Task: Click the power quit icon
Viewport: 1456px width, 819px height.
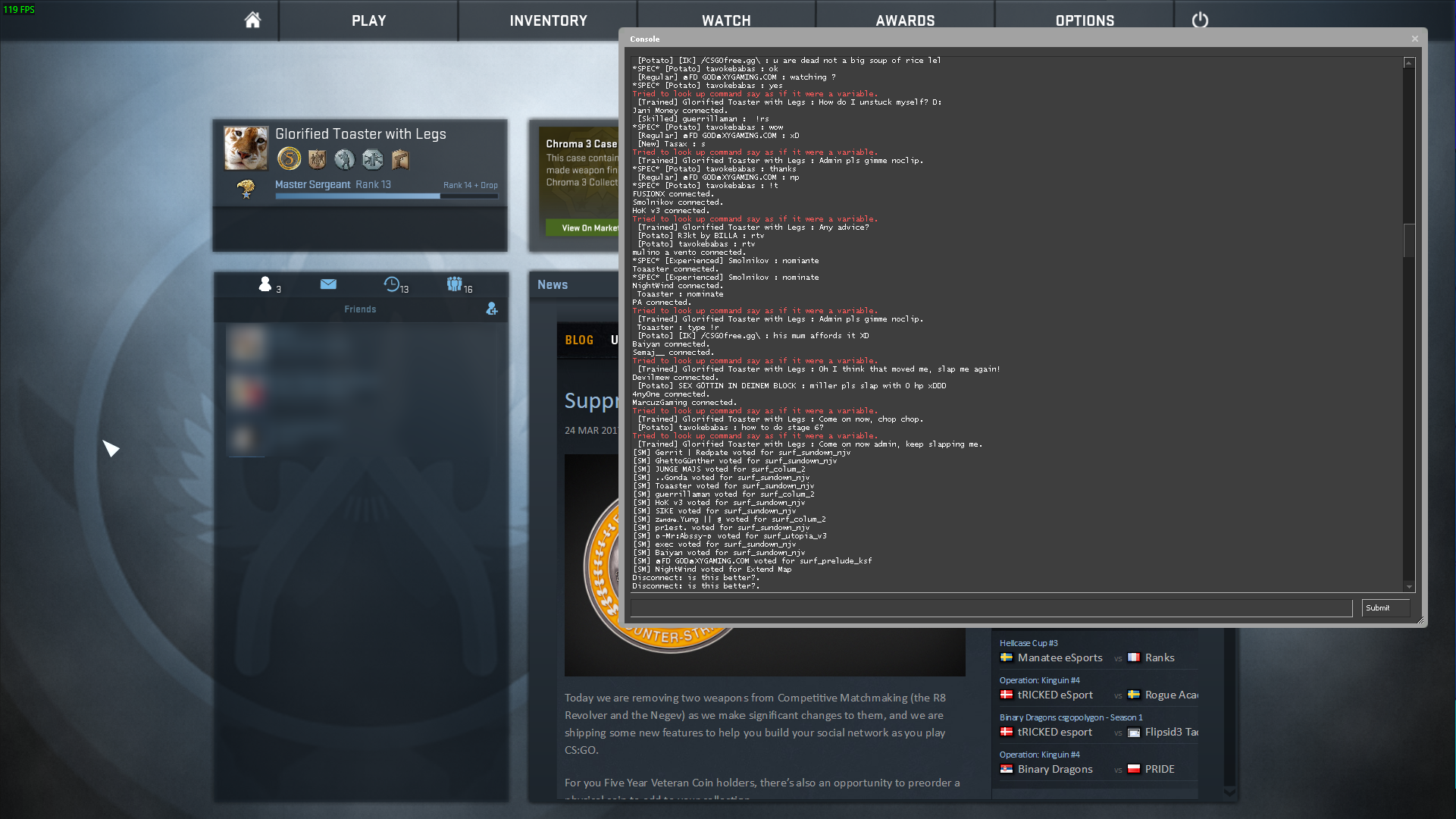Action: [1200, 20]
